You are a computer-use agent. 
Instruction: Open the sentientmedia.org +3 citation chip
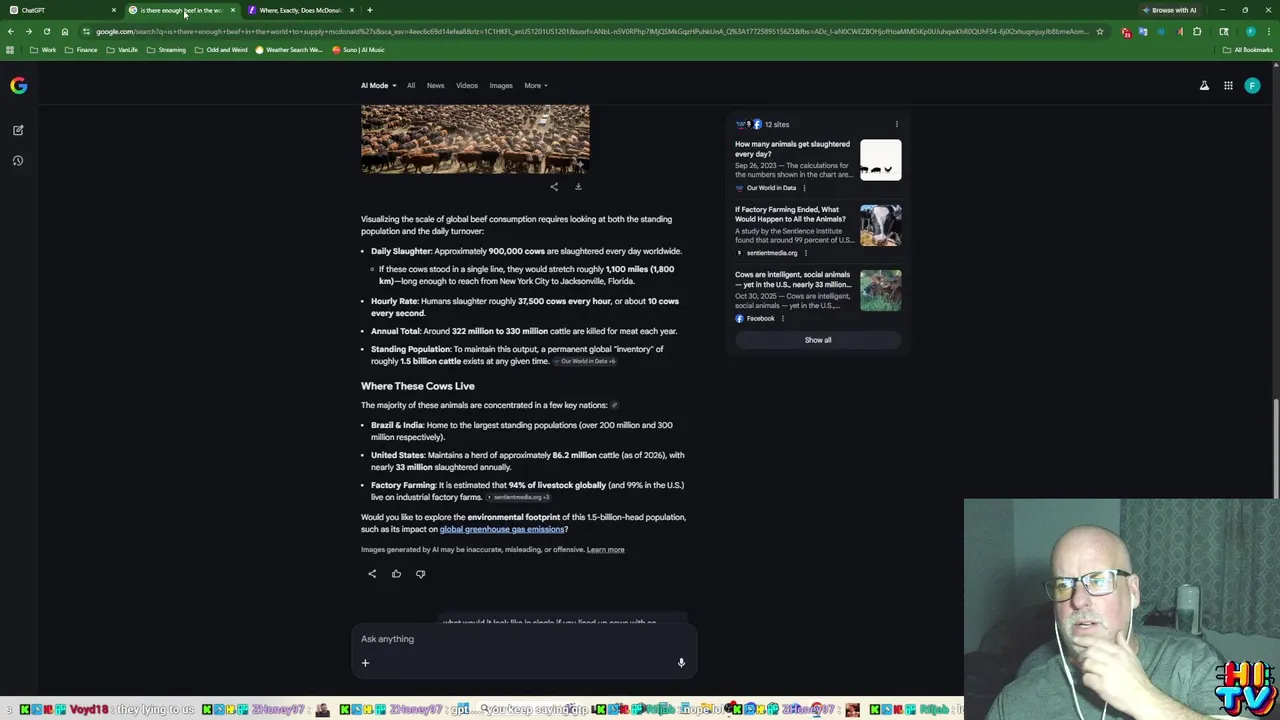[x=518, y=497]
